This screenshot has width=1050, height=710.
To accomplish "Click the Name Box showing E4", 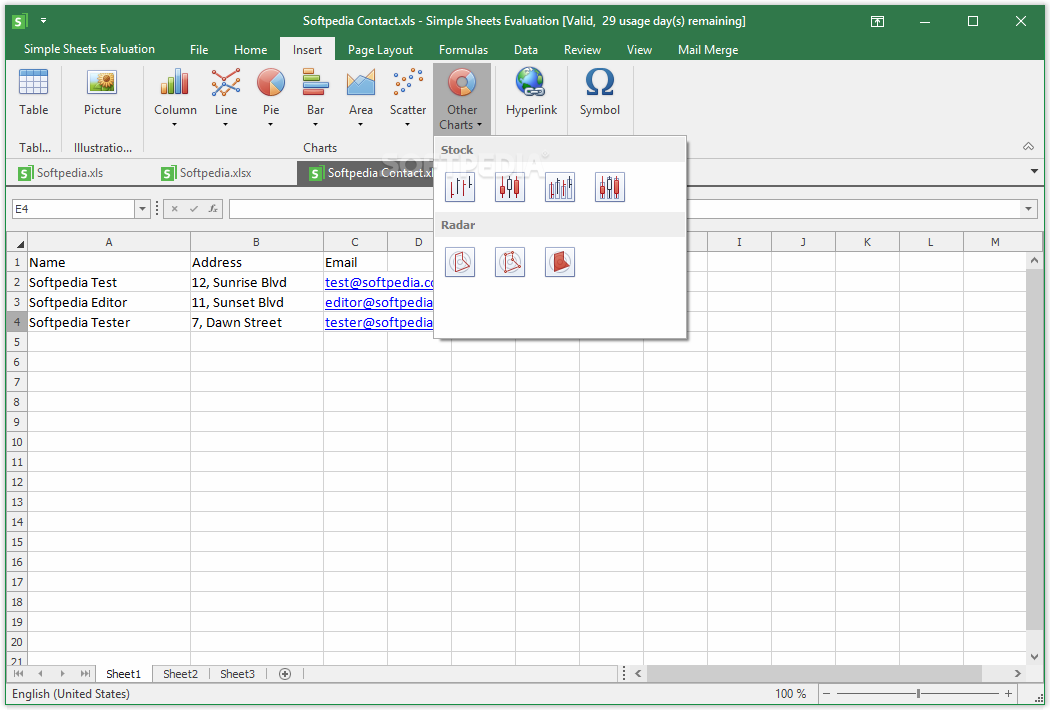I will point(74,209).
